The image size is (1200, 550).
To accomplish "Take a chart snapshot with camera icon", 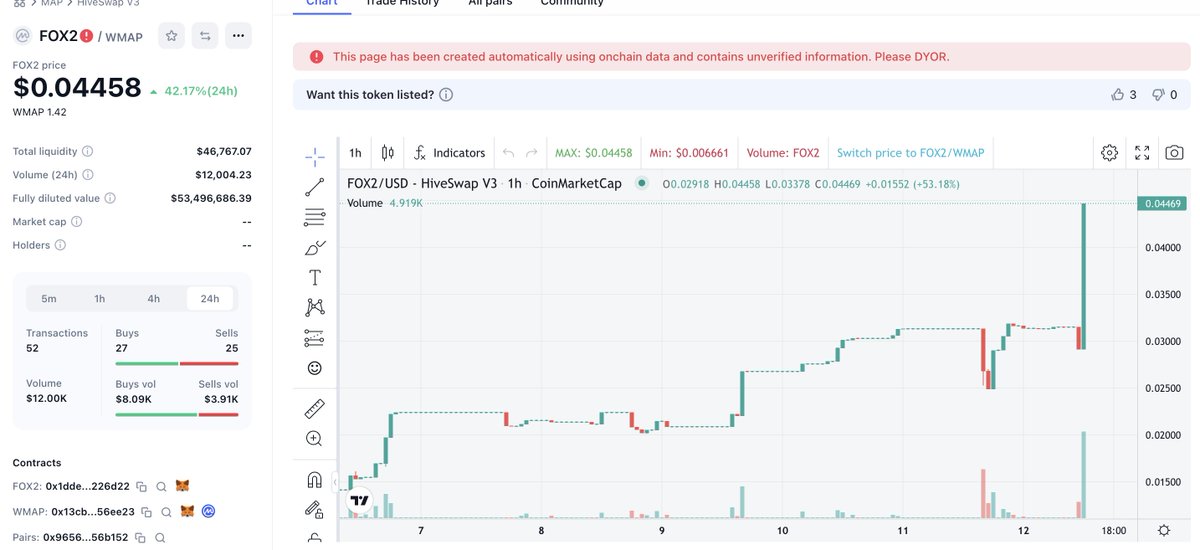I will point(1175,153).
